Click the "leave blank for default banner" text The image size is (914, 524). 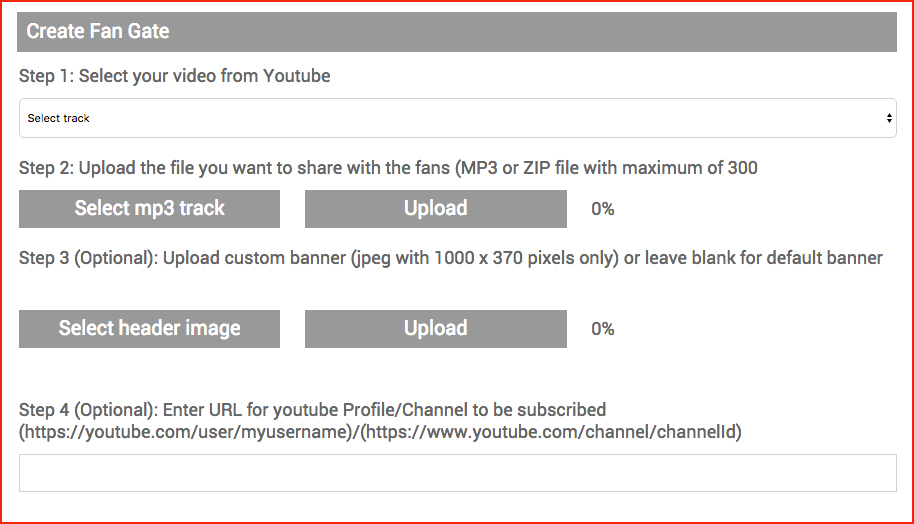(763, 258)
